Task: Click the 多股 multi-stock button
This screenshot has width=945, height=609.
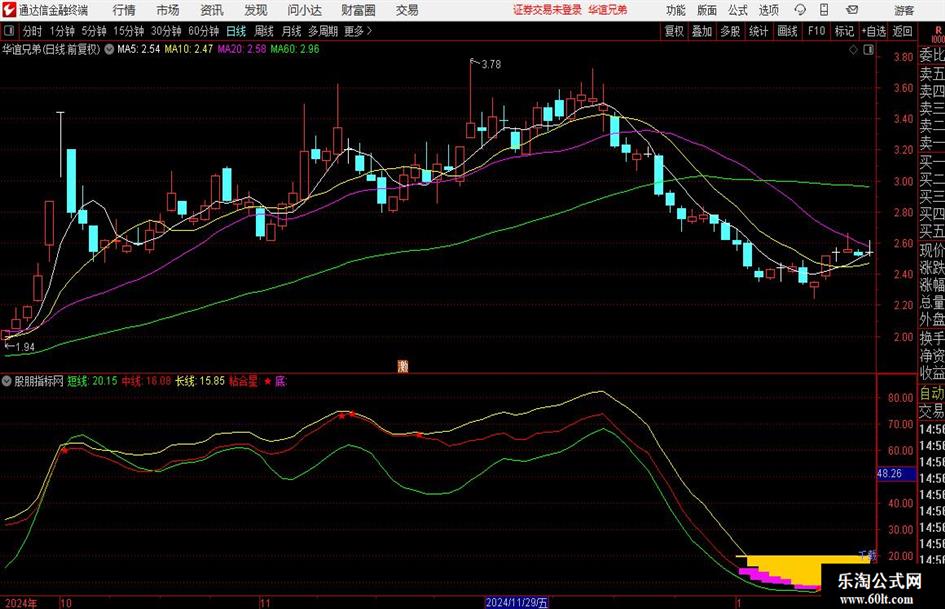Action: tap(730, 31)
